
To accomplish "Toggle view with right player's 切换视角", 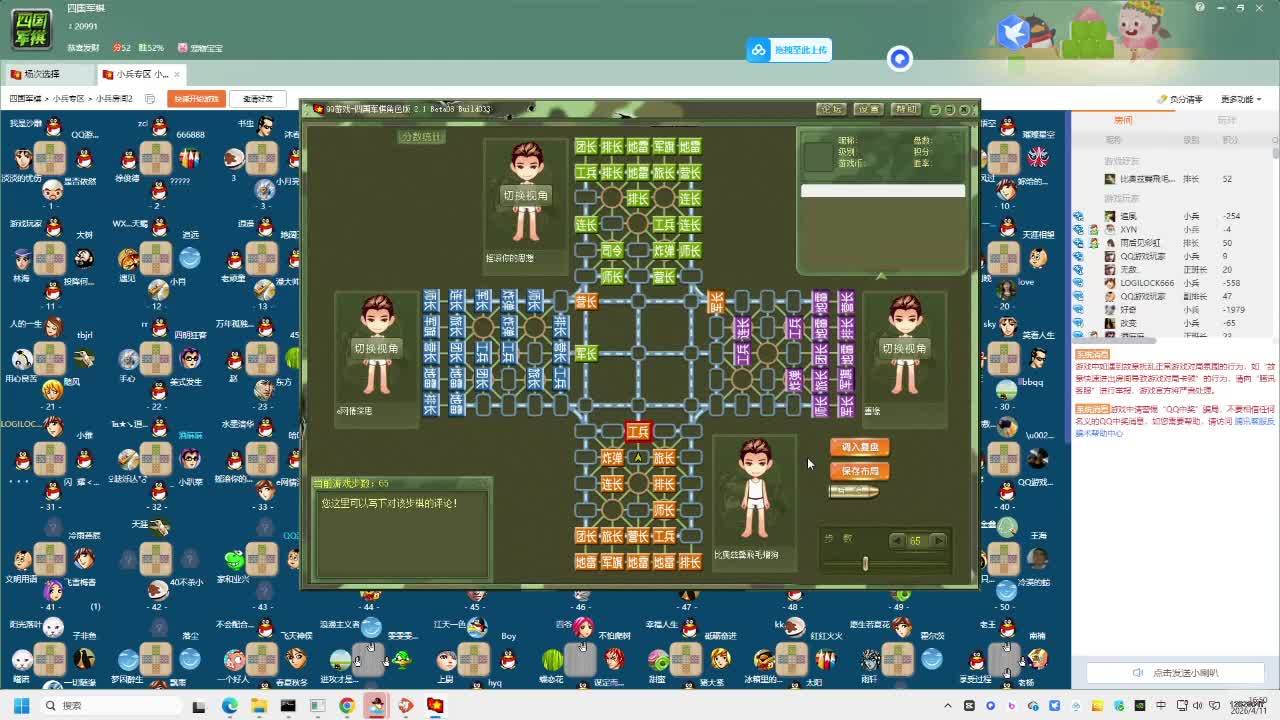I will 904,348.
